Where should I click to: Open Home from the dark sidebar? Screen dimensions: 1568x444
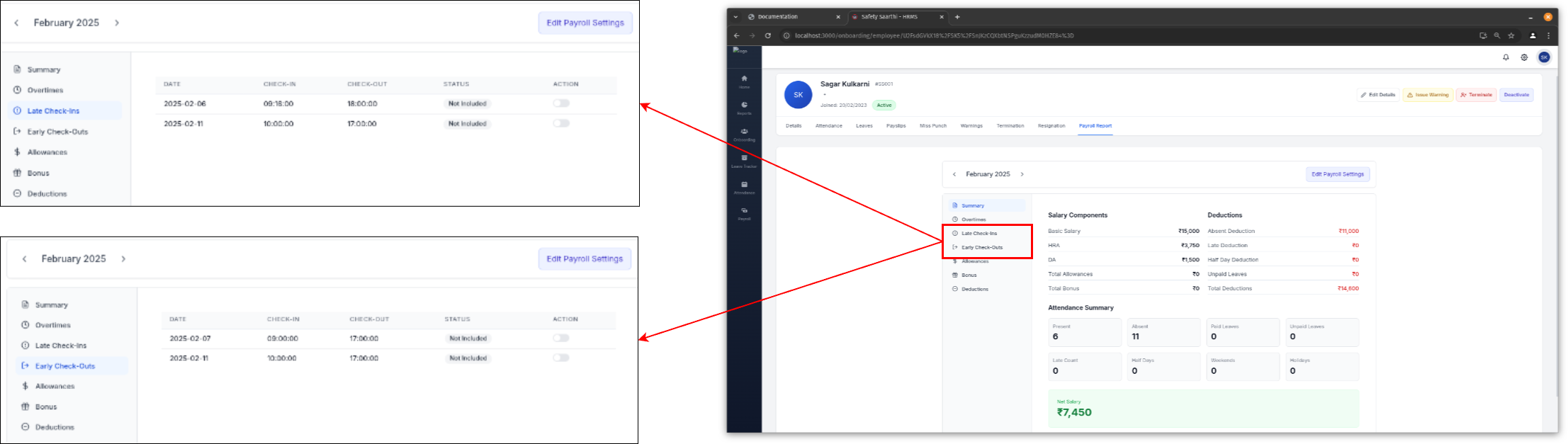pos(744,79)
